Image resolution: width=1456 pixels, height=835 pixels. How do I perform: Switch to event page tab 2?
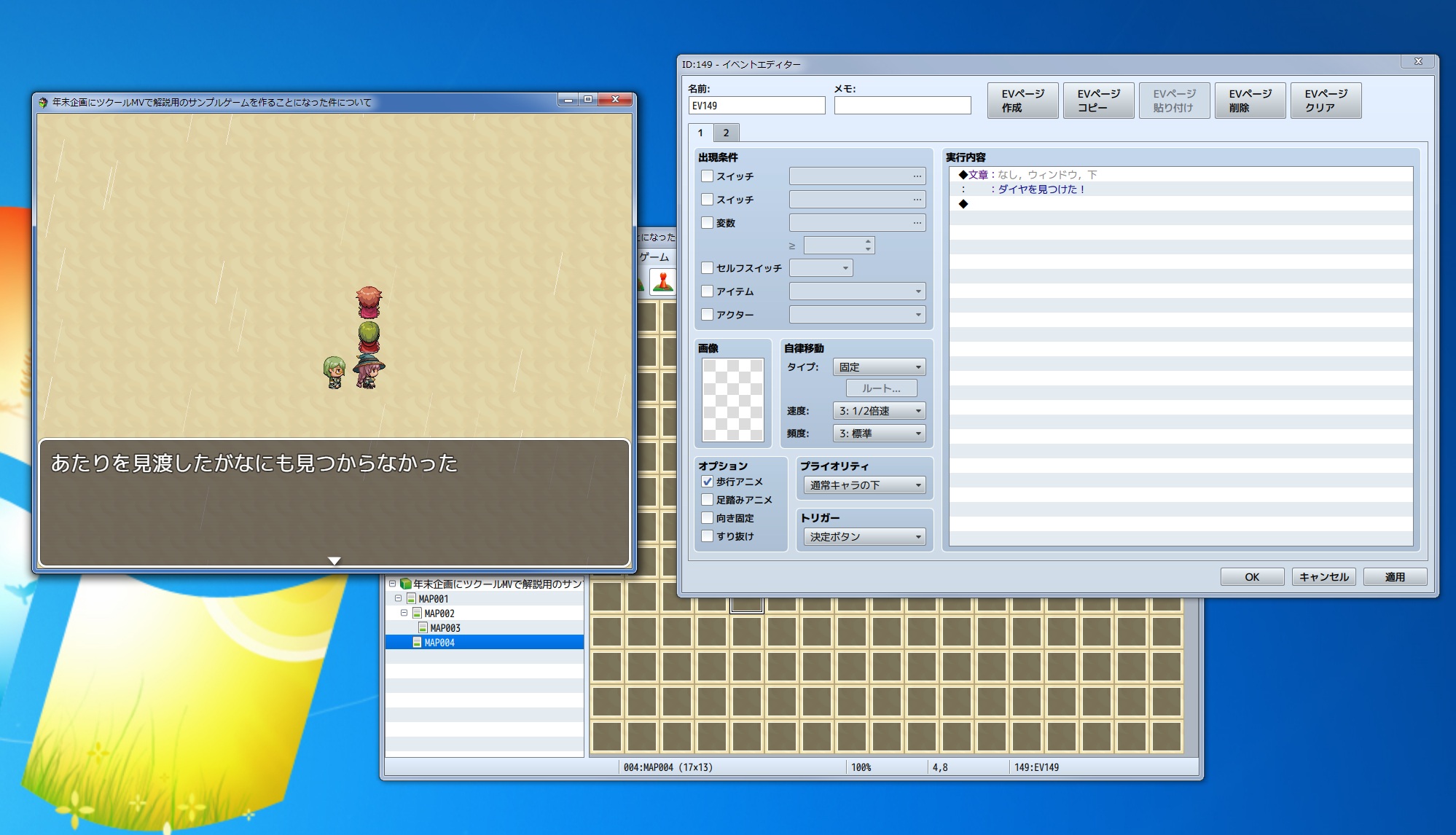pyautogui.click(x=726, y=133)
